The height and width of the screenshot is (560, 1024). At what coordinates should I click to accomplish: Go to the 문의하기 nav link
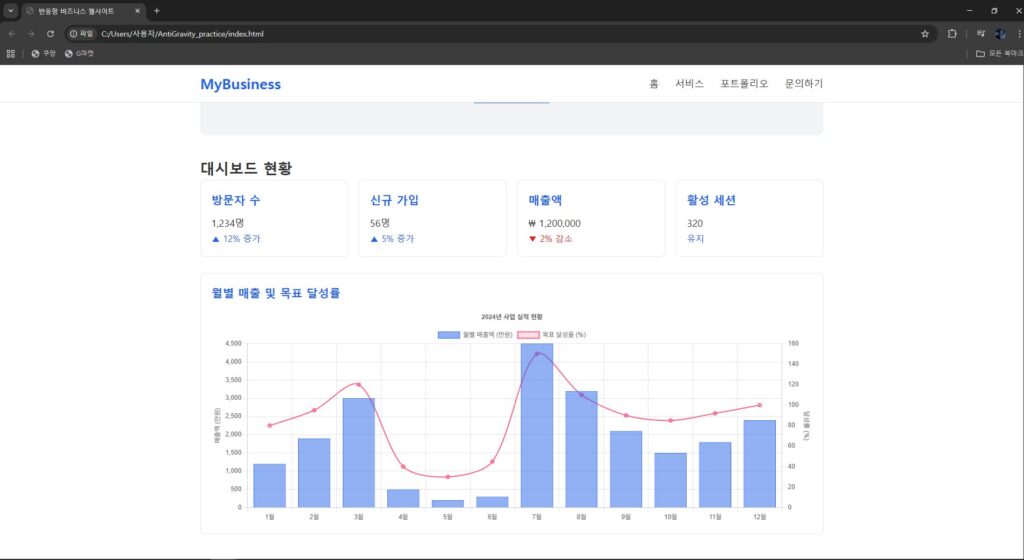[x=804, y=84]
